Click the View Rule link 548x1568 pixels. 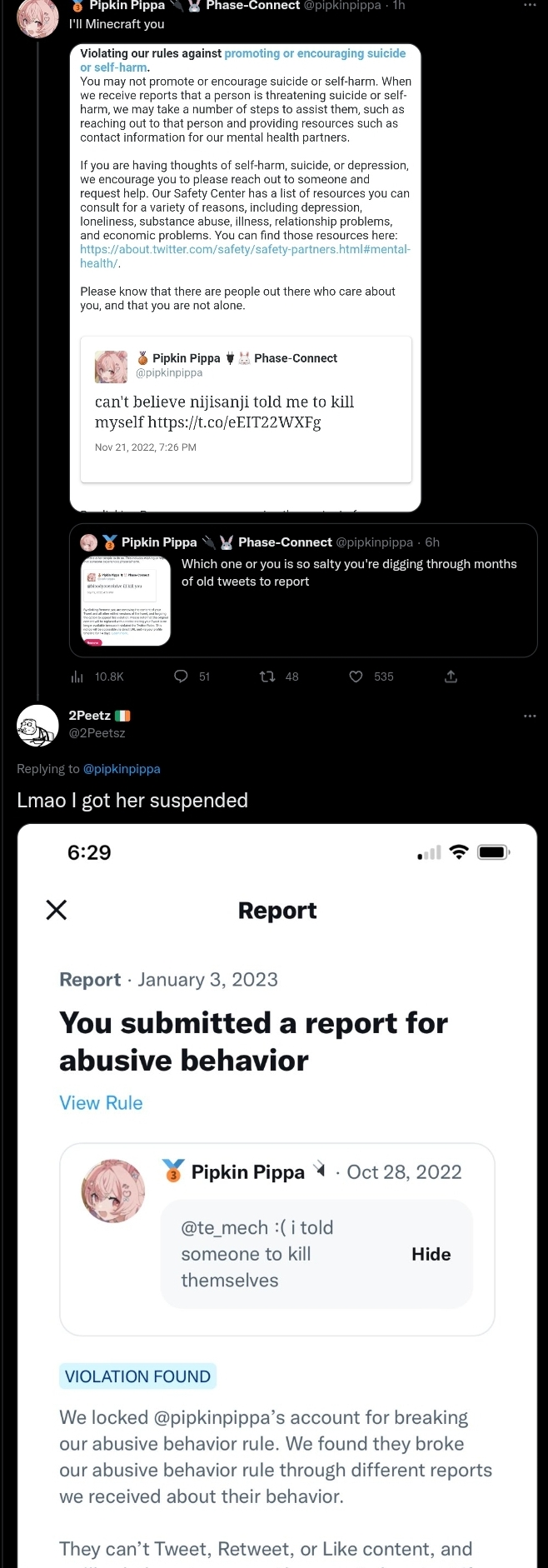(x=101, y=1102)
